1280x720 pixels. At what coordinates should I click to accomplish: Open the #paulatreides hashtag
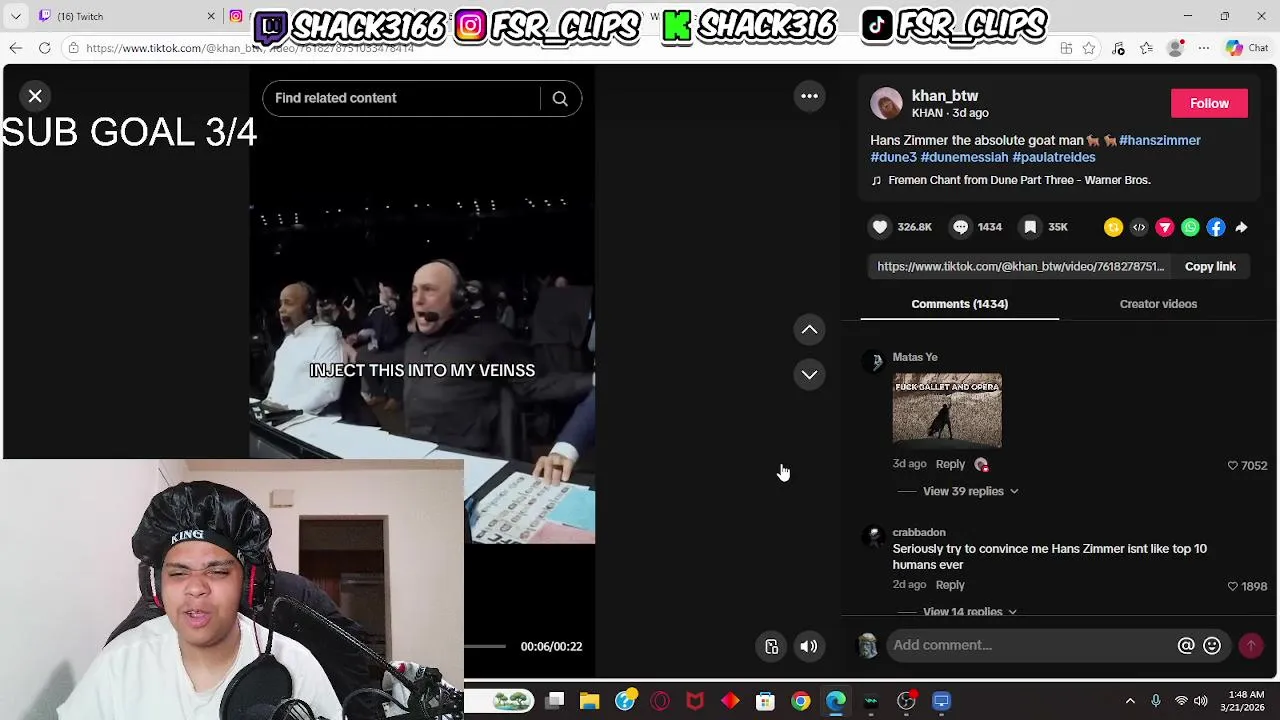(x=1054, y=157)
